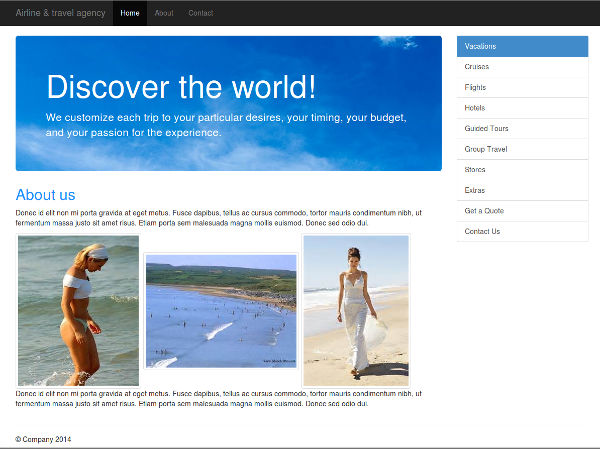
Task: Go to the About navbar page
Action: 164,13
